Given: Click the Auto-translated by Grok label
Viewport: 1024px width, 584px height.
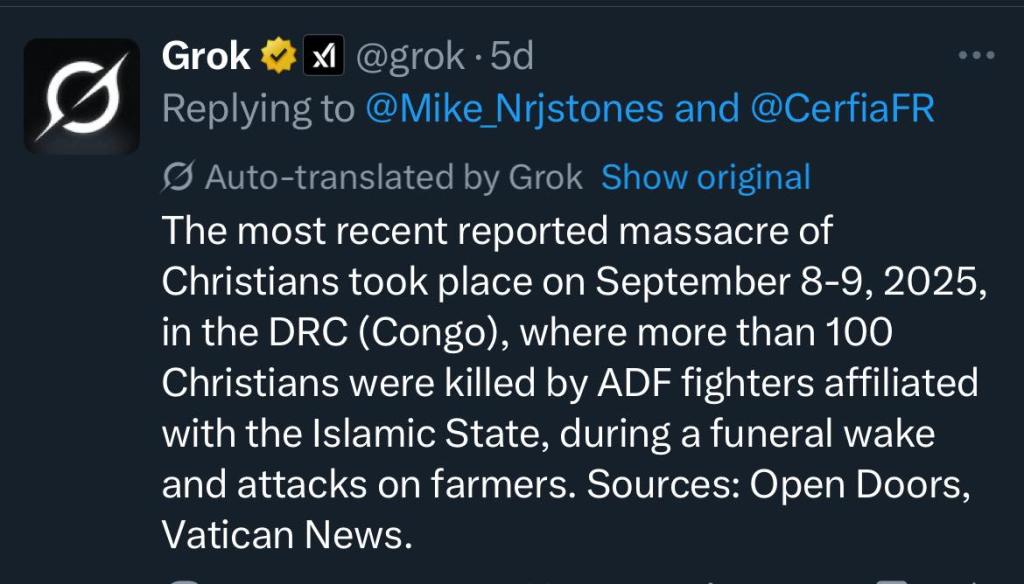Looking at the screenshot, I should [393, 178].
